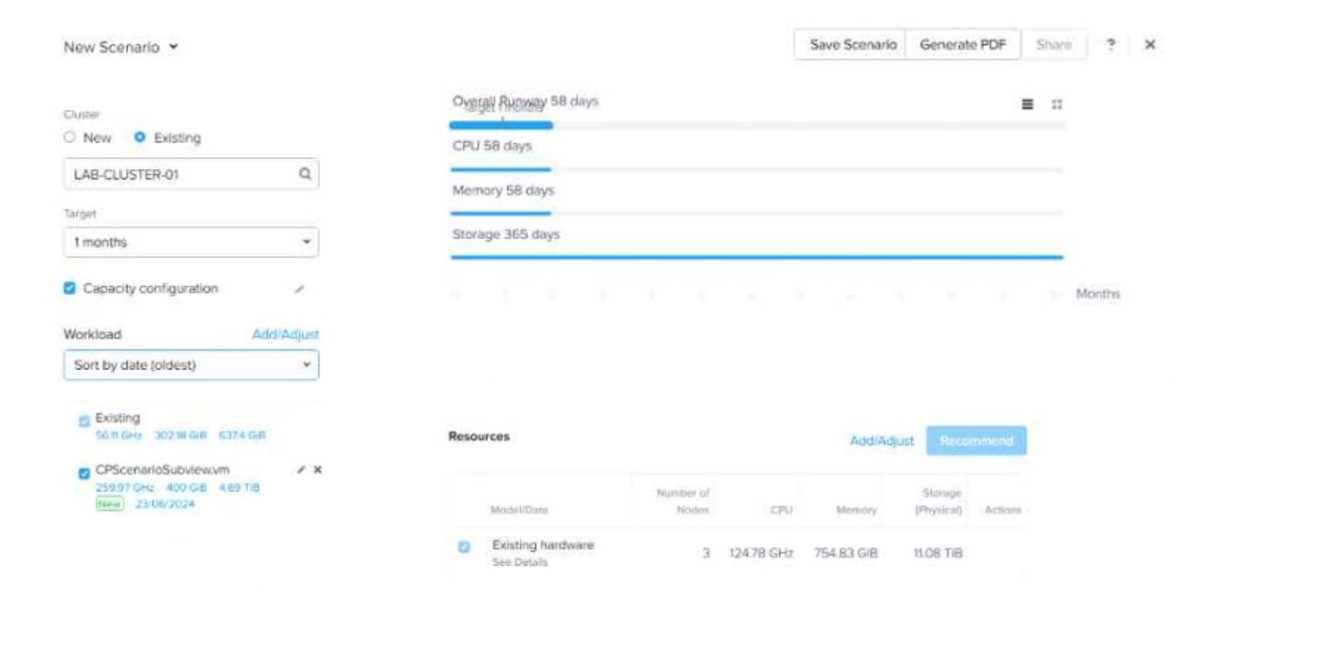Remove CPScenarioSubview.vm workload with X icon

(318, 470)
